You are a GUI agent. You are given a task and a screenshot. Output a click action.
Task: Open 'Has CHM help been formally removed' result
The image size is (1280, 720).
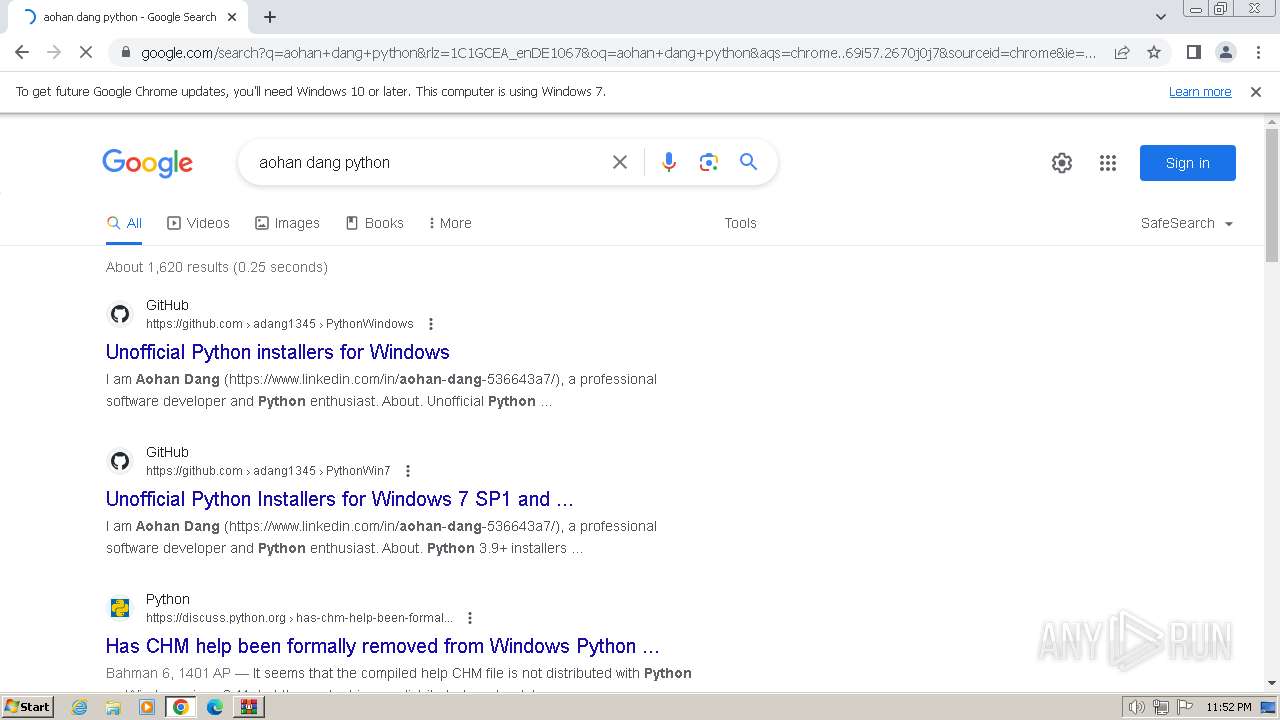coord(383,646)
